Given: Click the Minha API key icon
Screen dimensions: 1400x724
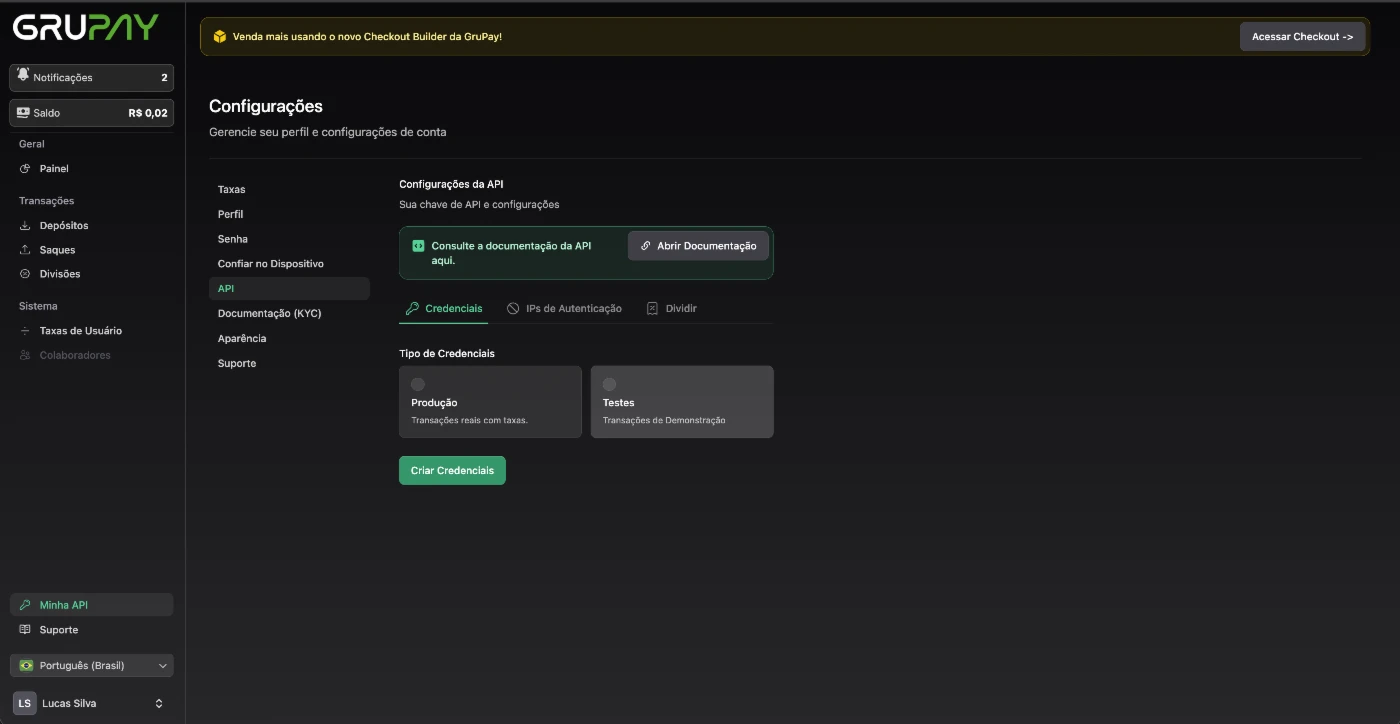Looking at the screenshot, I should tap(26, 605).
